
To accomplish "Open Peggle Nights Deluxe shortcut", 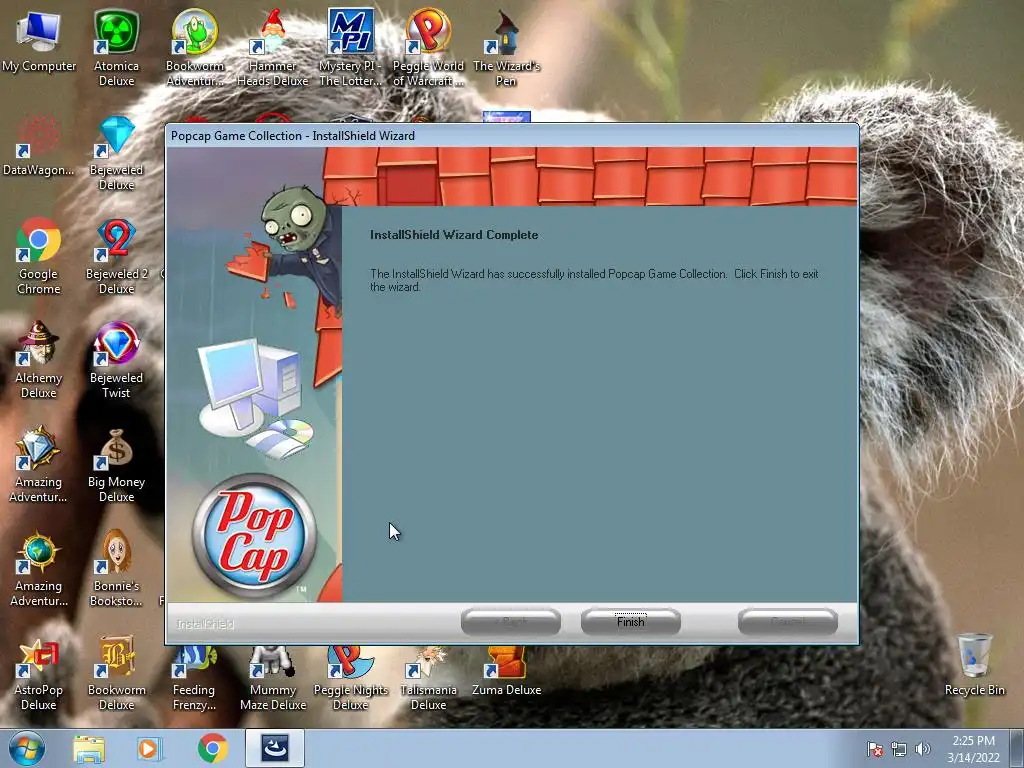I will 351,678.
